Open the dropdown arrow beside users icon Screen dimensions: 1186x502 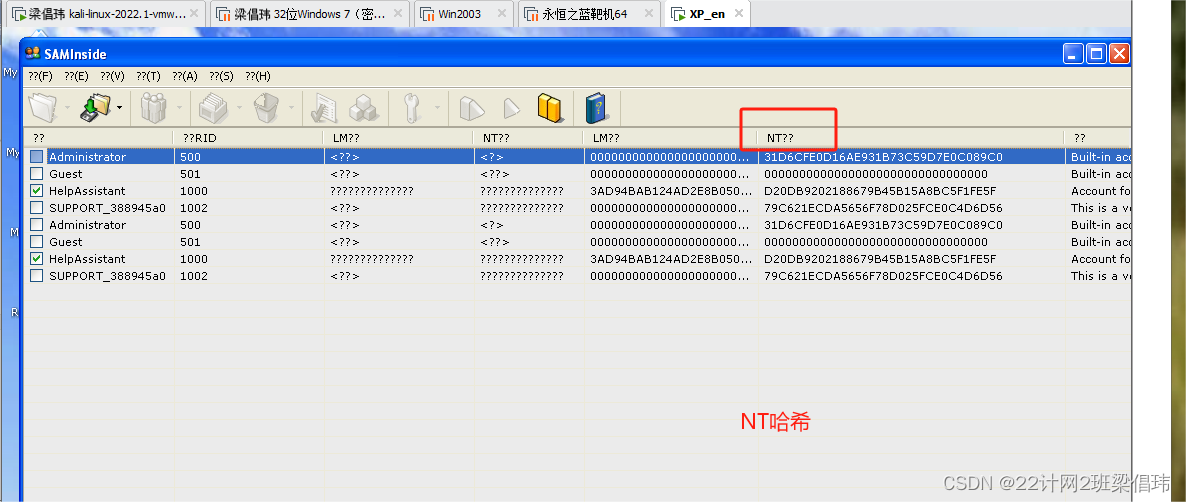(x=179, y=109)
